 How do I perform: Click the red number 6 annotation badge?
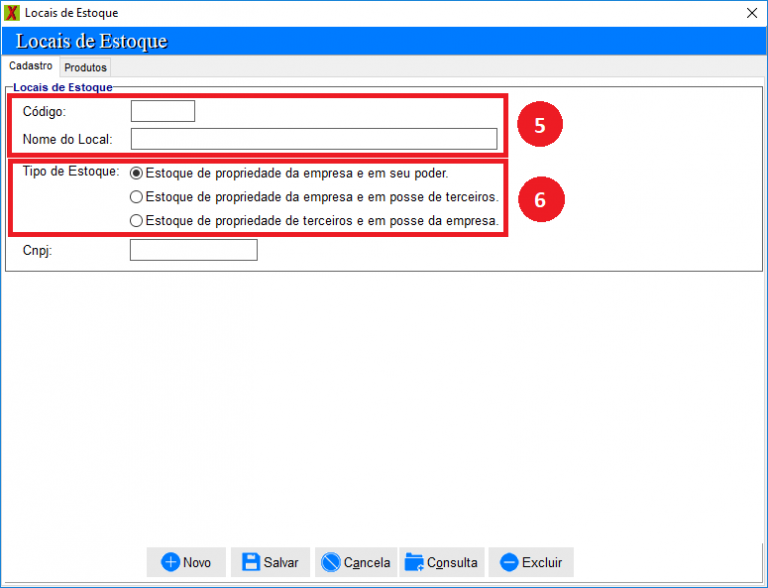tap(540, 198)
